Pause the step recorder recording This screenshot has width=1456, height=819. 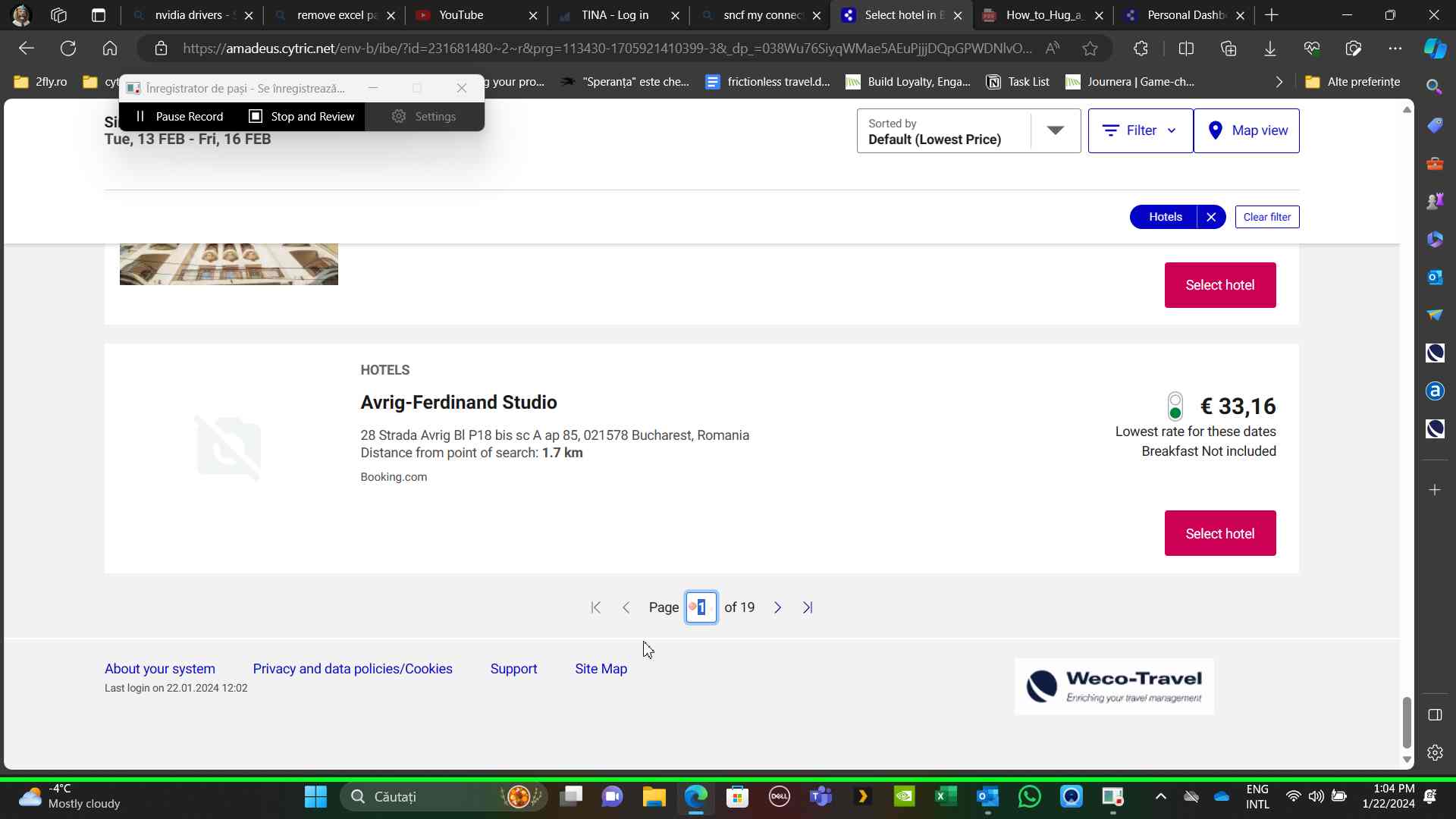(180, 116)
